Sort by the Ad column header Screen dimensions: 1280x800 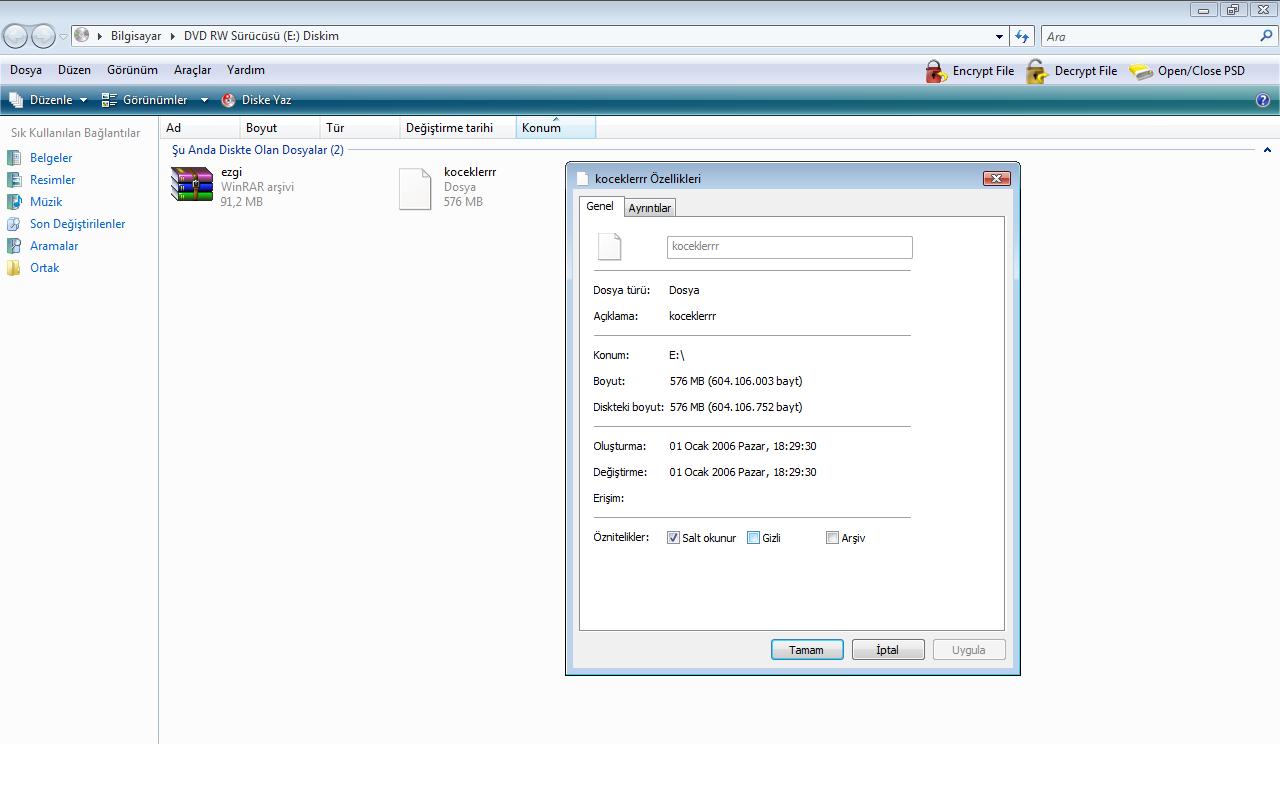[200, 128]
